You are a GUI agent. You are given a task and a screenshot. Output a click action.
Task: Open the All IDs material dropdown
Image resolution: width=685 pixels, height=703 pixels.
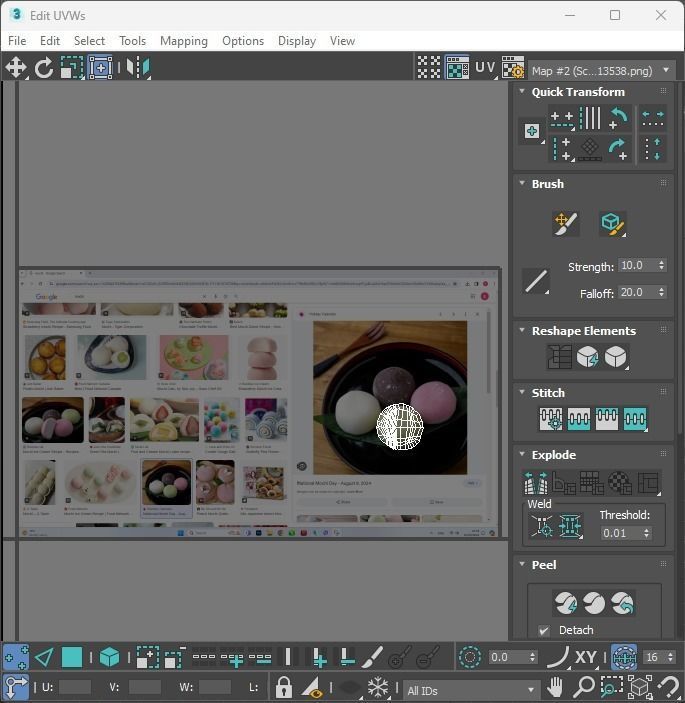click(x=470, y=690)
